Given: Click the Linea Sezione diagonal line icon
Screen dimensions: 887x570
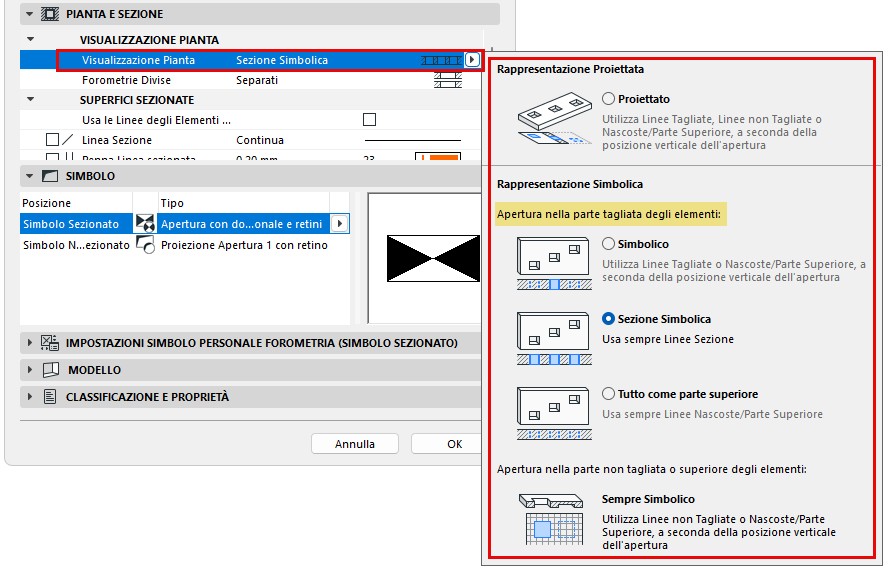Looking at the screenshot, I should 68,139.
